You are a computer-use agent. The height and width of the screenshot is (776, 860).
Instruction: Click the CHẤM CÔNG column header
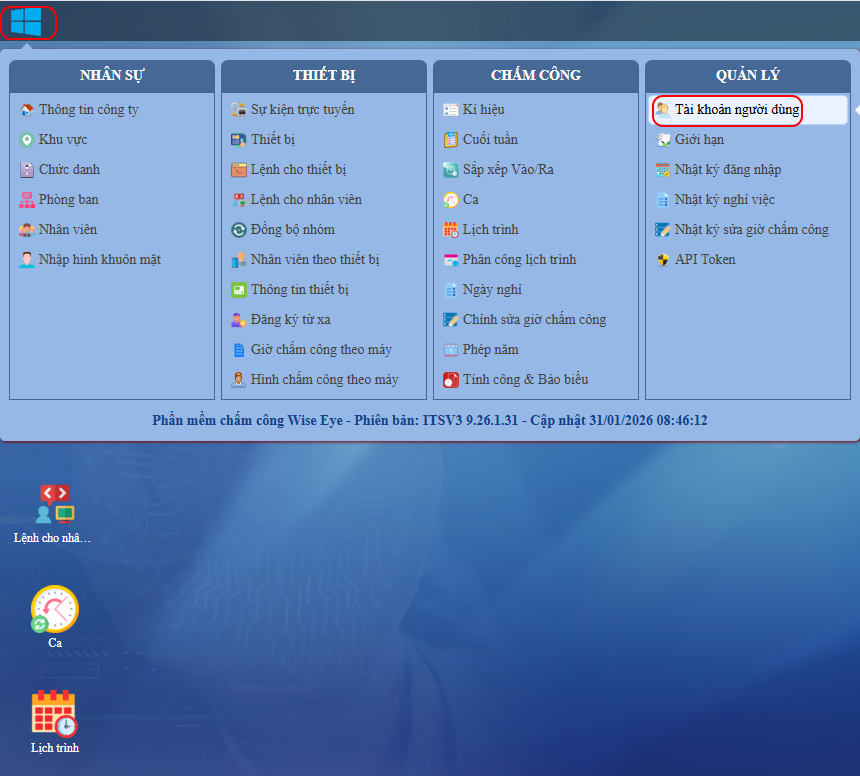coord(536,76)
